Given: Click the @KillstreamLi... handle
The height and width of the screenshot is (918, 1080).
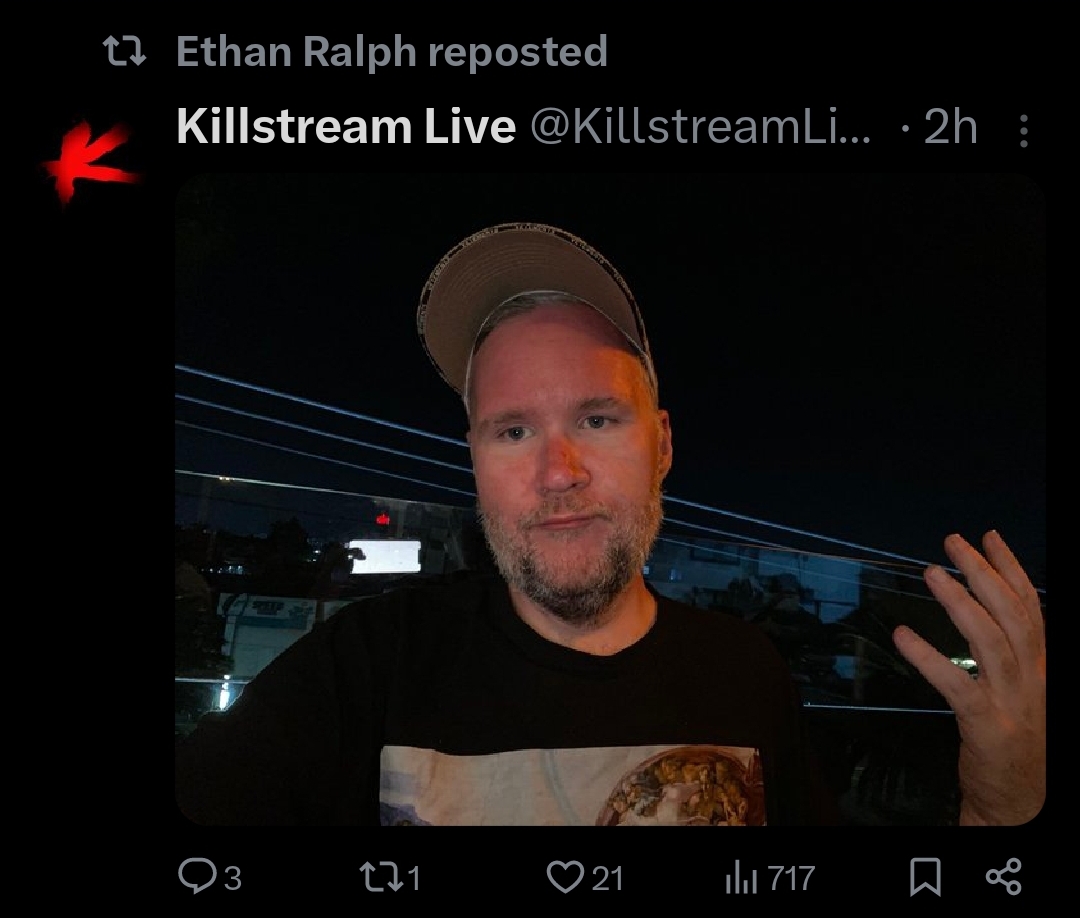Looking at the screenshot, I should tap(700, 127).
